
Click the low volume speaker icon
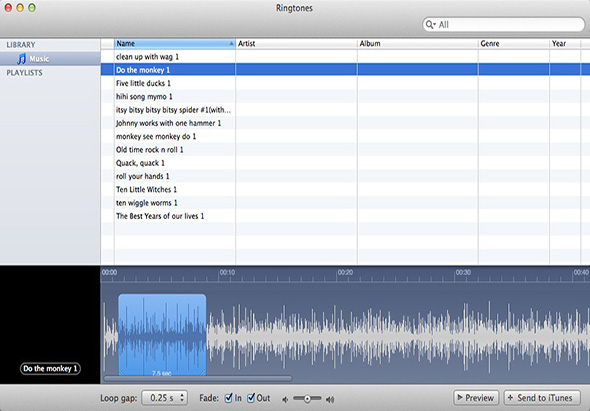(285, 399)
